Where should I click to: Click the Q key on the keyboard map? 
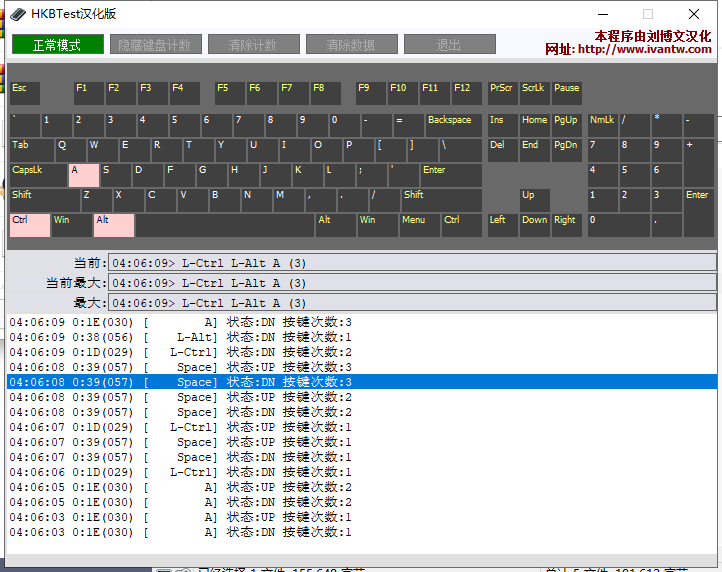71,150
